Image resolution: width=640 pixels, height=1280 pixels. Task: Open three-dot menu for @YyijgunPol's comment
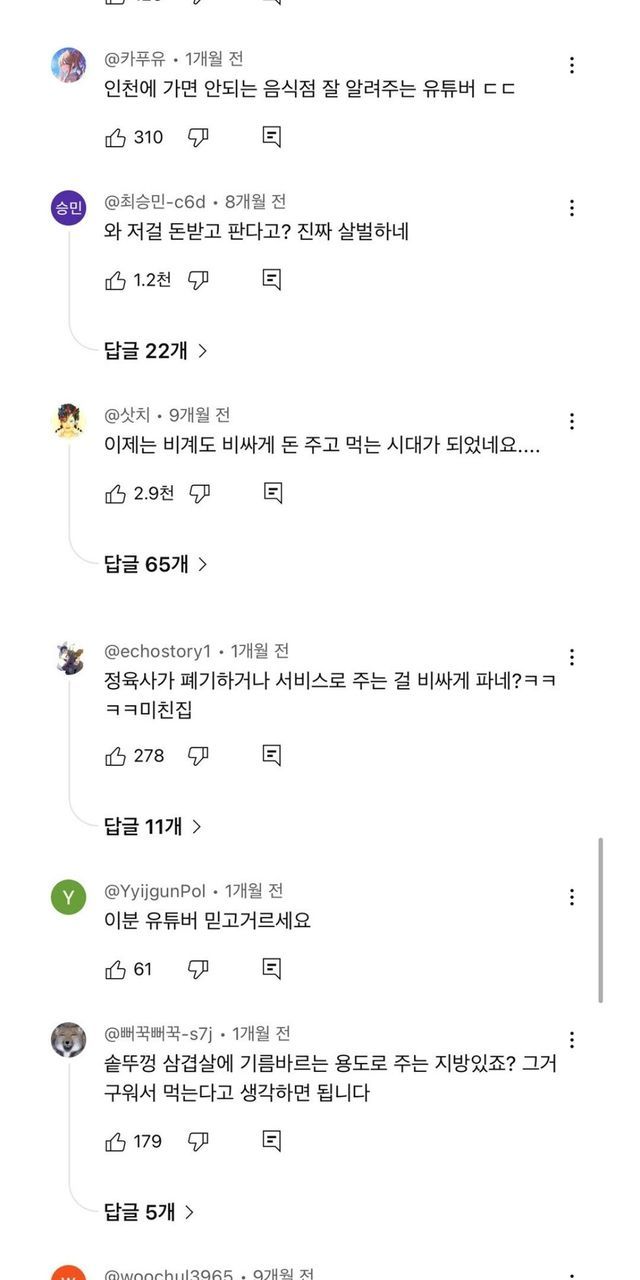point(572,897)
